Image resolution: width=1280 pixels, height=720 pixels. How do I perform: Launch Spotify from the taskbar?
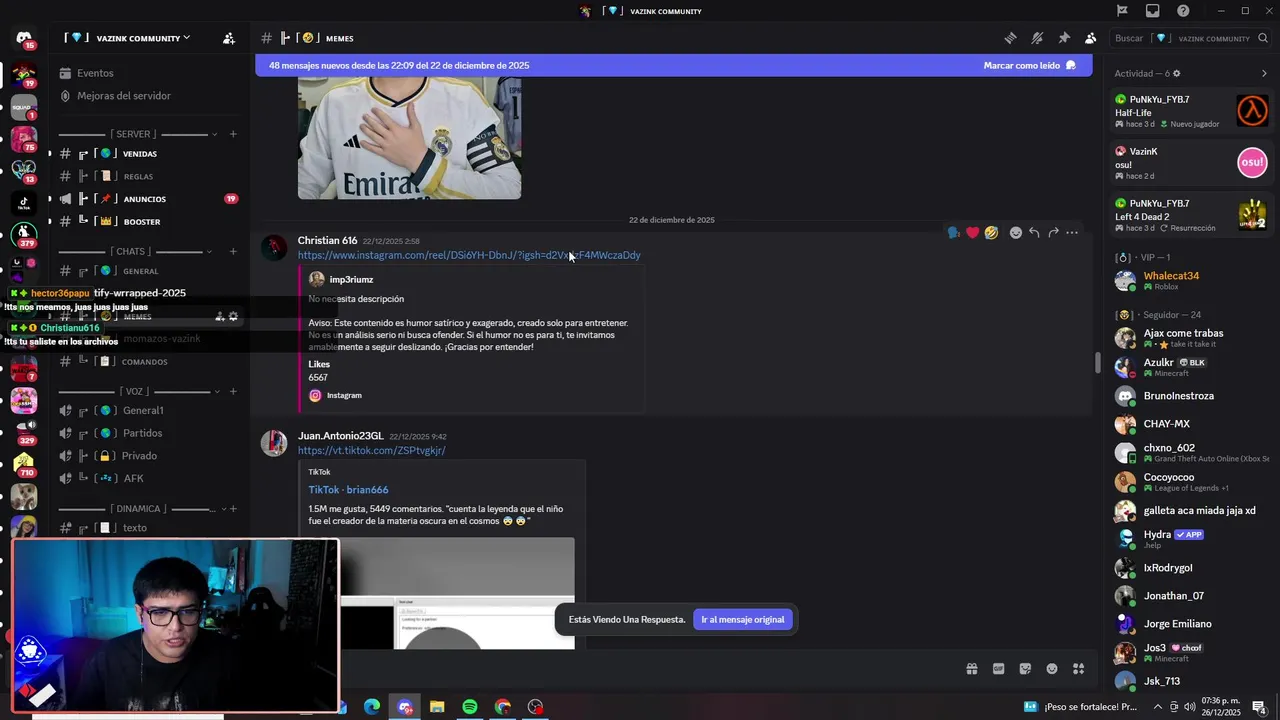470,707
